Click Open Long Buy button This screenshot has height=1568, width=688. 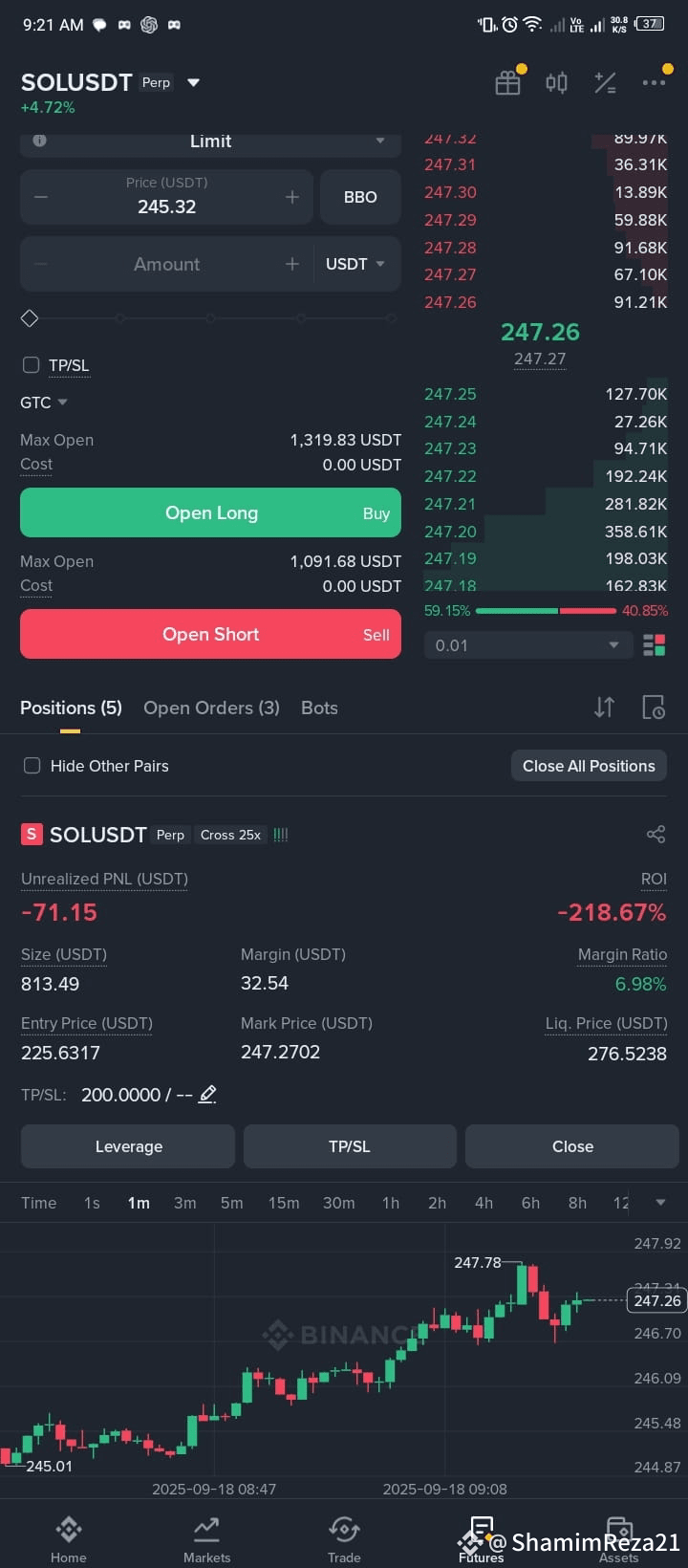point(210,512)
